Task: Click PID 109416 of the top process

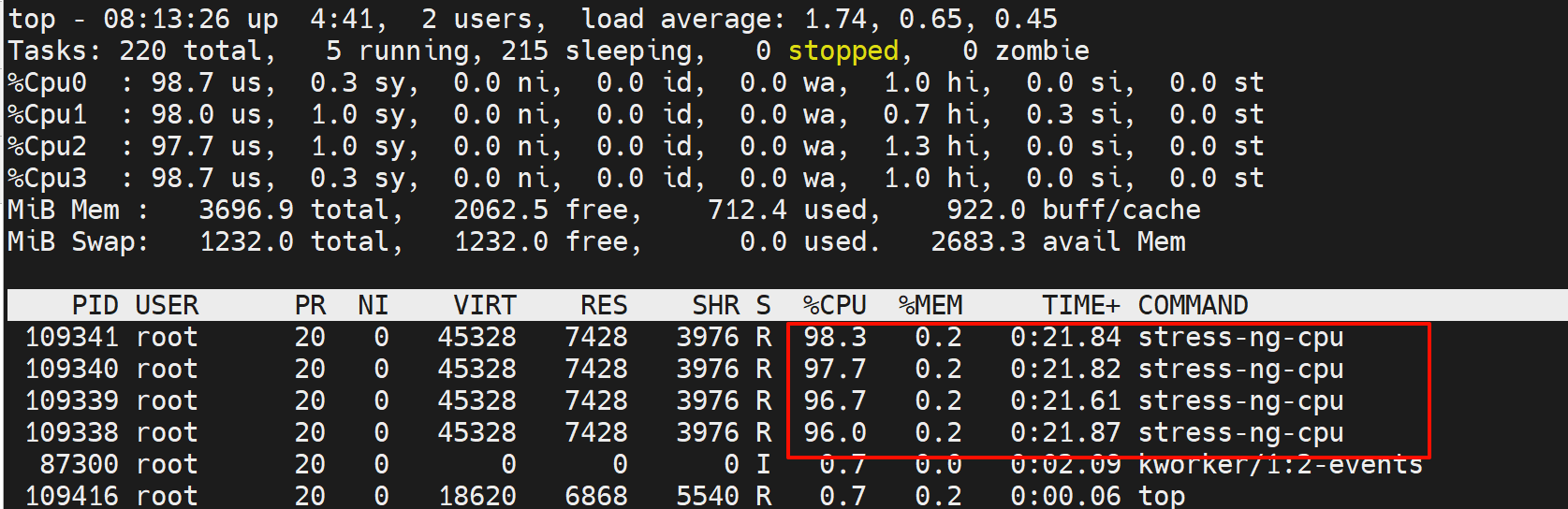Action: click(71, 496)
